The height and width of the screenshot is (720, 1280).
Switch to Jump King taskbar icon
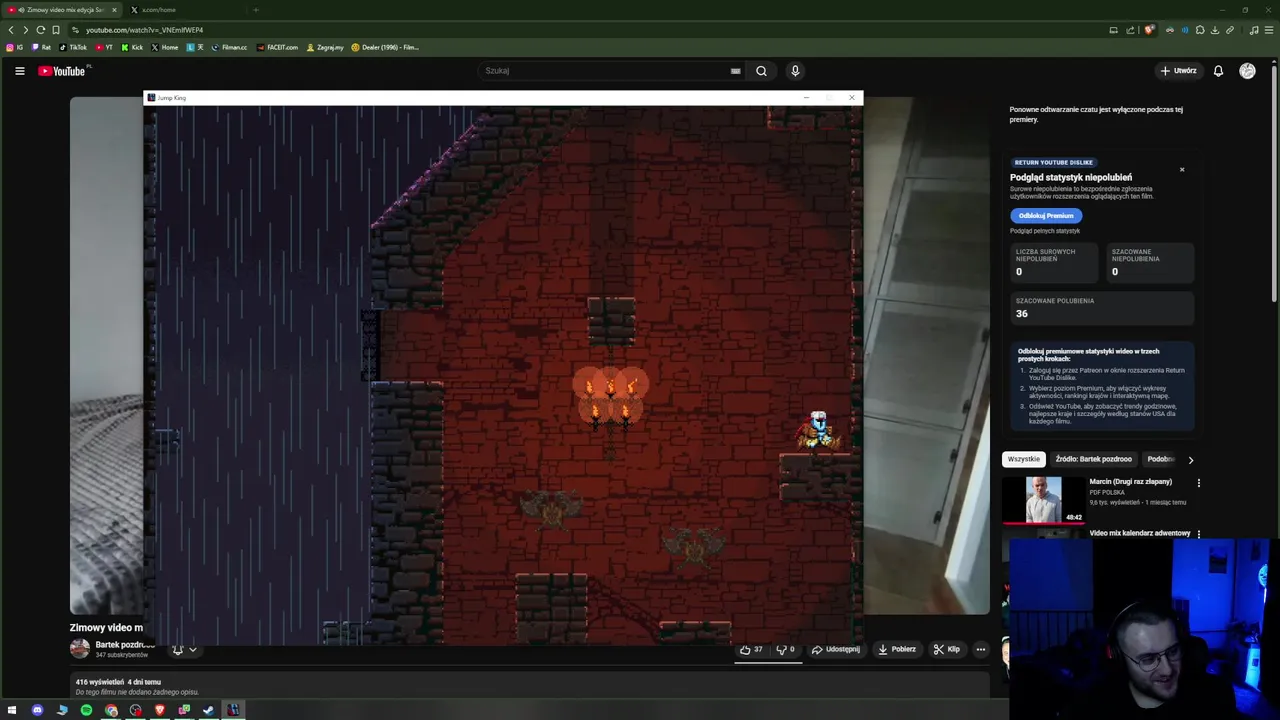(x=233, y=710)
